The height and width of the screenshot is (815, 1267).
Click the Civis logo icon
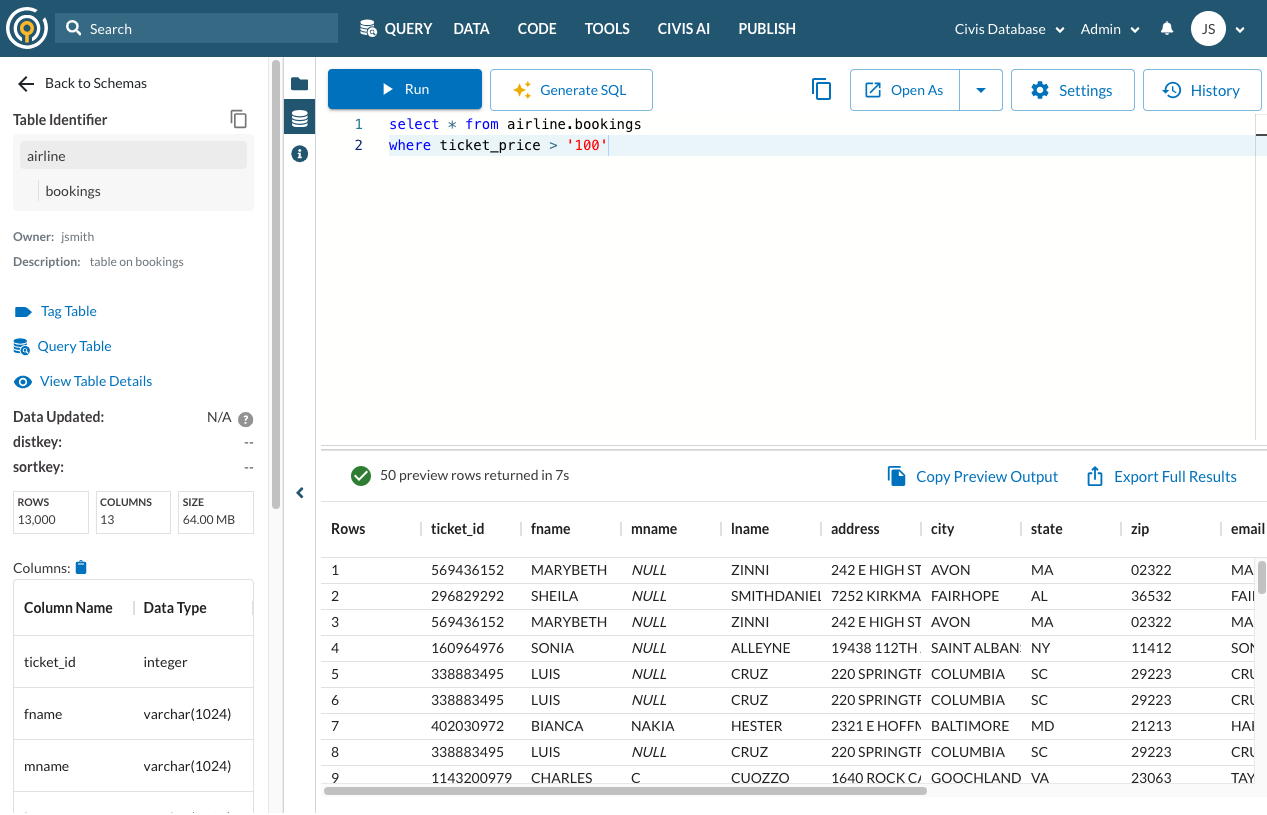tap(26, 29)
